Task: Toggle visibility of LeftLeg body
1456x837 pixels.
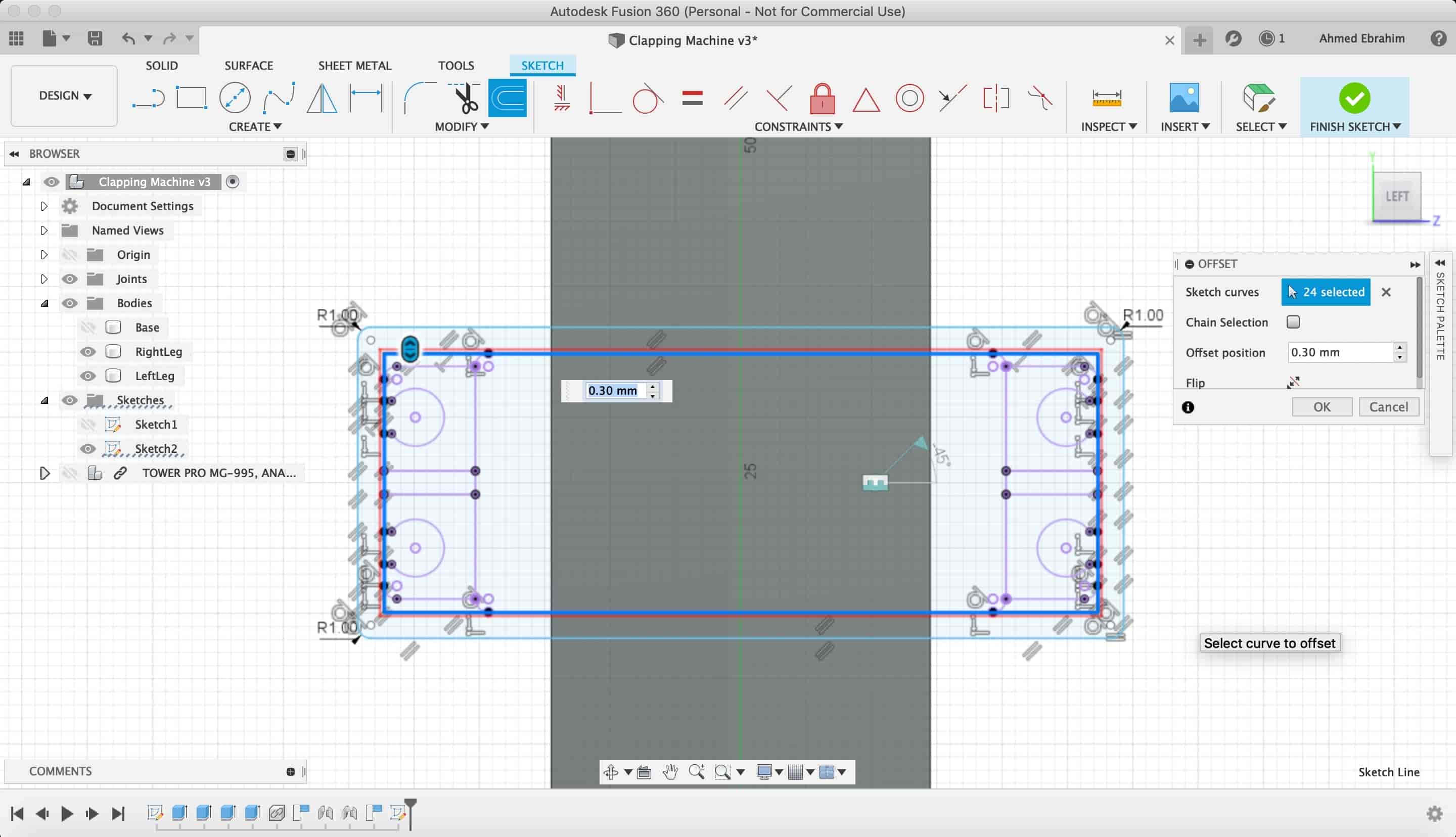Action: coord(88,375)
